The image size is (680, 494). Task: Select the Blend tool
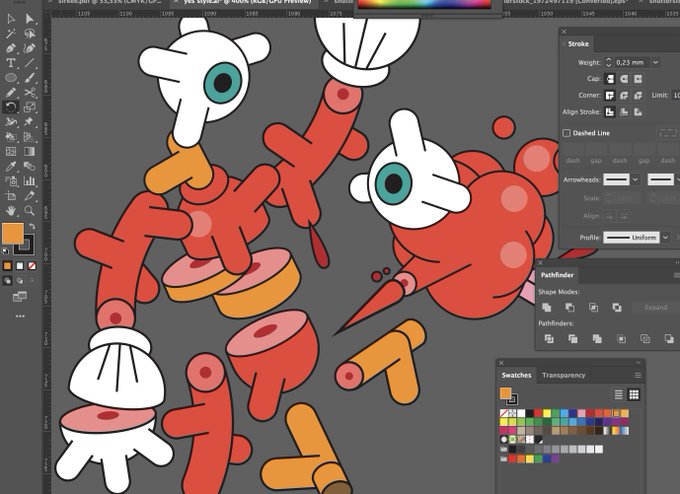(x=29, y=166)
